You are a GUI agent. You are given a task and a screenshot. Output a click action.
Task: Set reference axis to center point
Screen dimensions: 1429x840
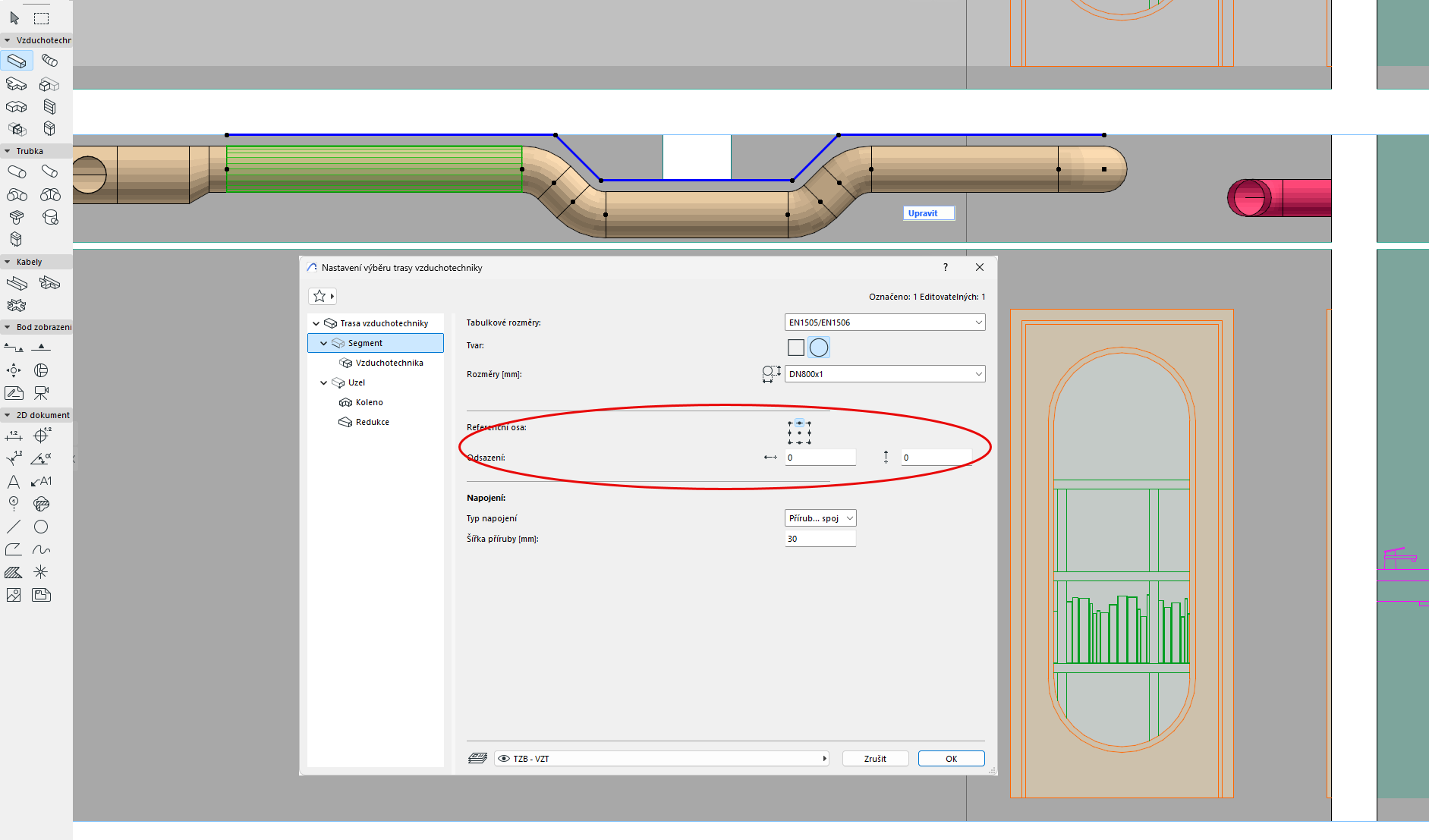799,433
